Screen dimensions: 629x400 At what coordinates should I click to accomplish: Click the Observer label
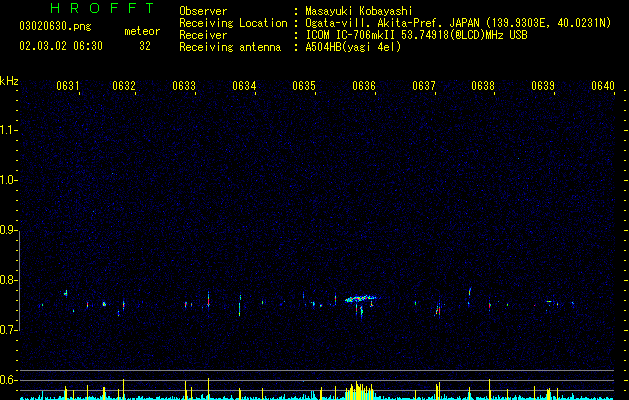[203, 11]
